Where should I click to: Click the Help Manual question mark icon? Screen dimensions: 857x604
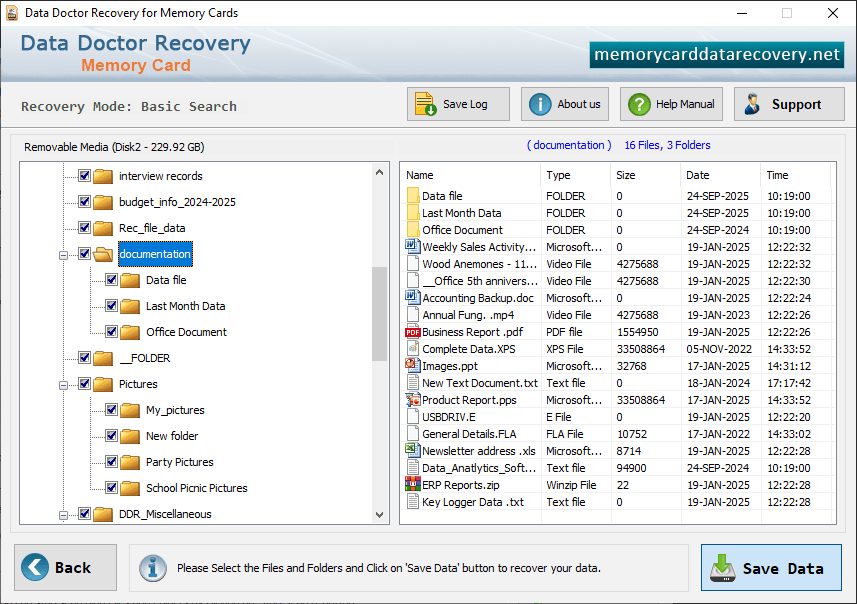[639, 104]
